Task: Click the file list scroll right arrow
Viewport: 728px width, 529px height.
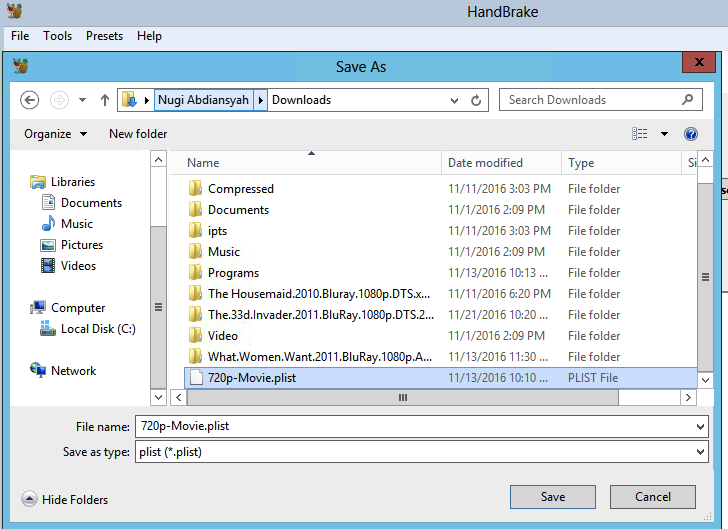Action: point(688,398)
